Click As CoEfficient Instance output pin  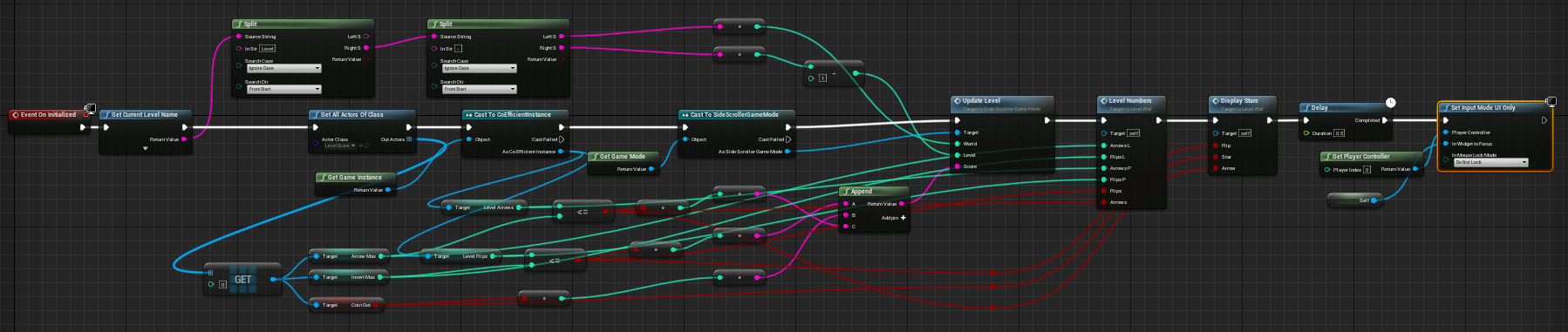coord(561,152)
